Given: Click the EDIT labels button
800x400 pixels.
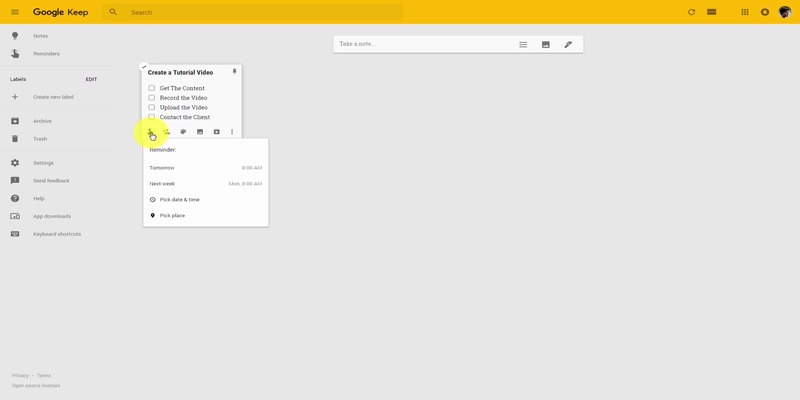Looking at the screenshot, I should pos(91,79).
